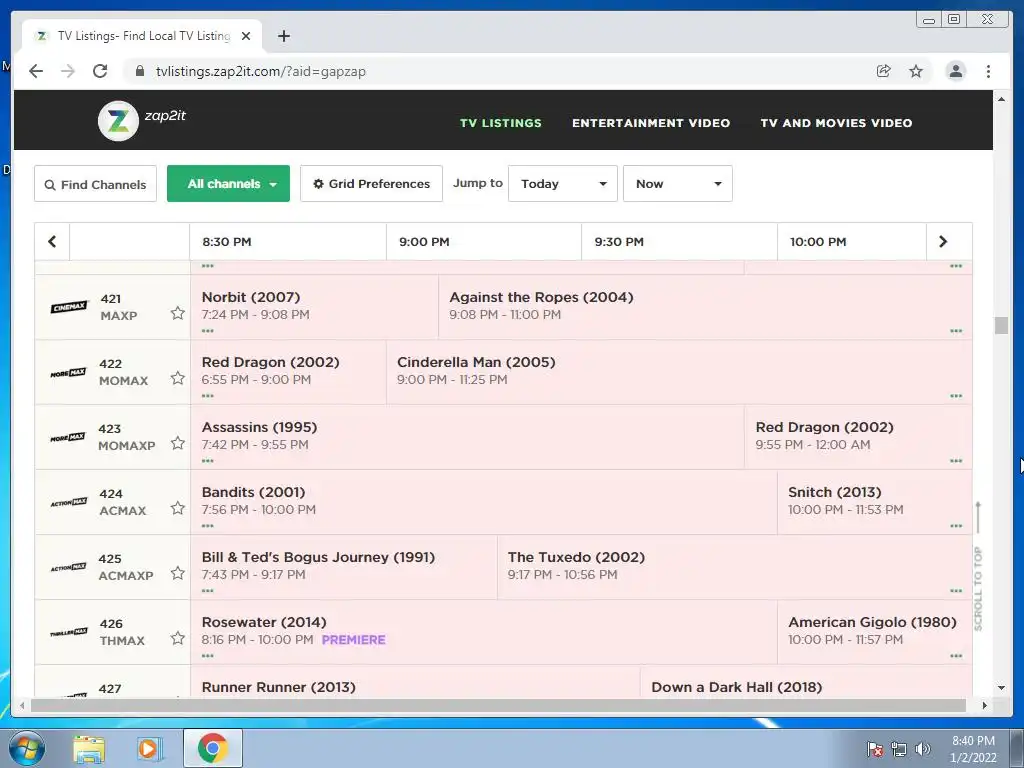
Task: Click the horizontal scrollbar thumb
Action: (x=498, y=705)
